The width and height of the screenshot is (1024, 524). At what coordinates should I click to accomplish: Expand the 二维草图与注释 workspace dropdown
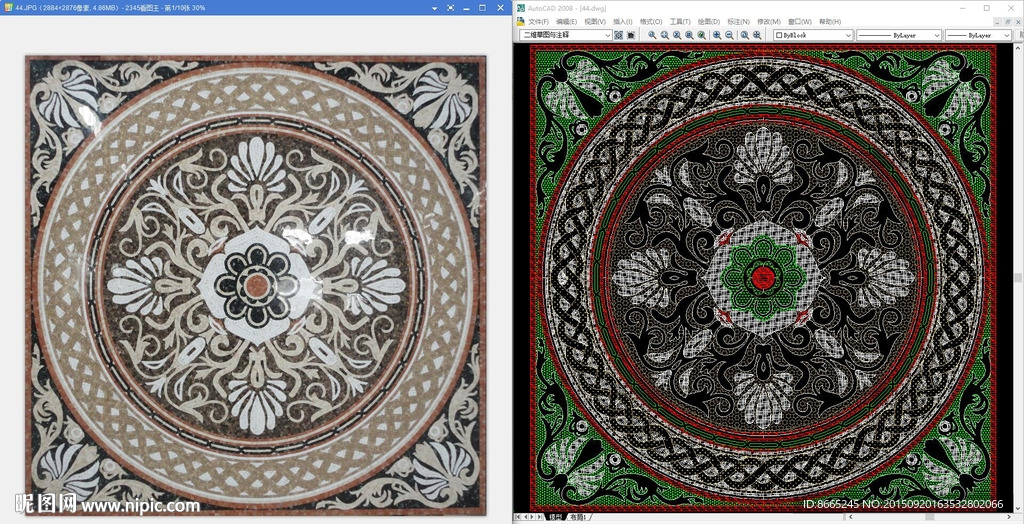(606, 35)
